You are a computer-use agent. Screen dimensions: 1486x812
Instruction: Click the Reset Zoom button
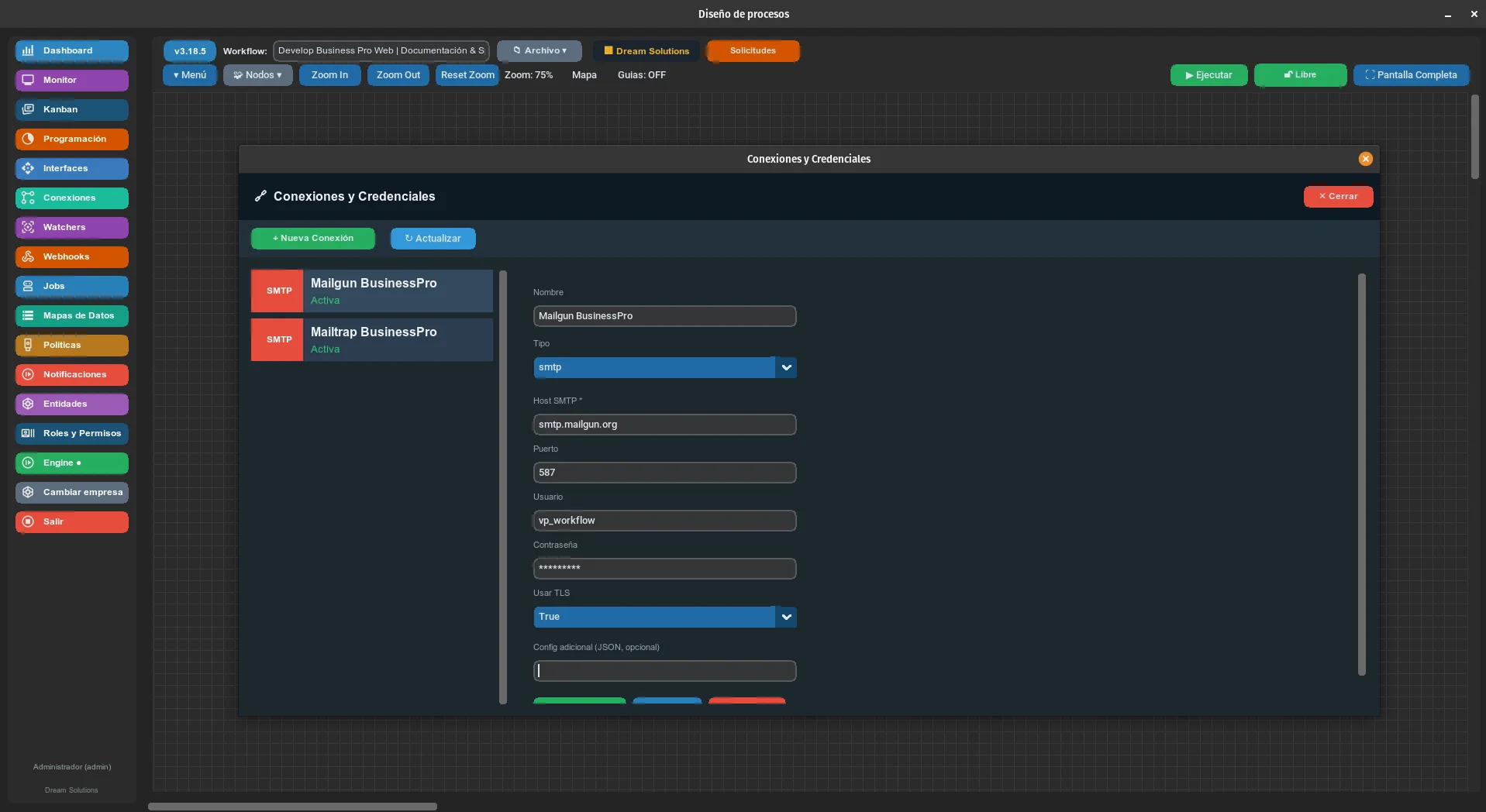point(467,75)
